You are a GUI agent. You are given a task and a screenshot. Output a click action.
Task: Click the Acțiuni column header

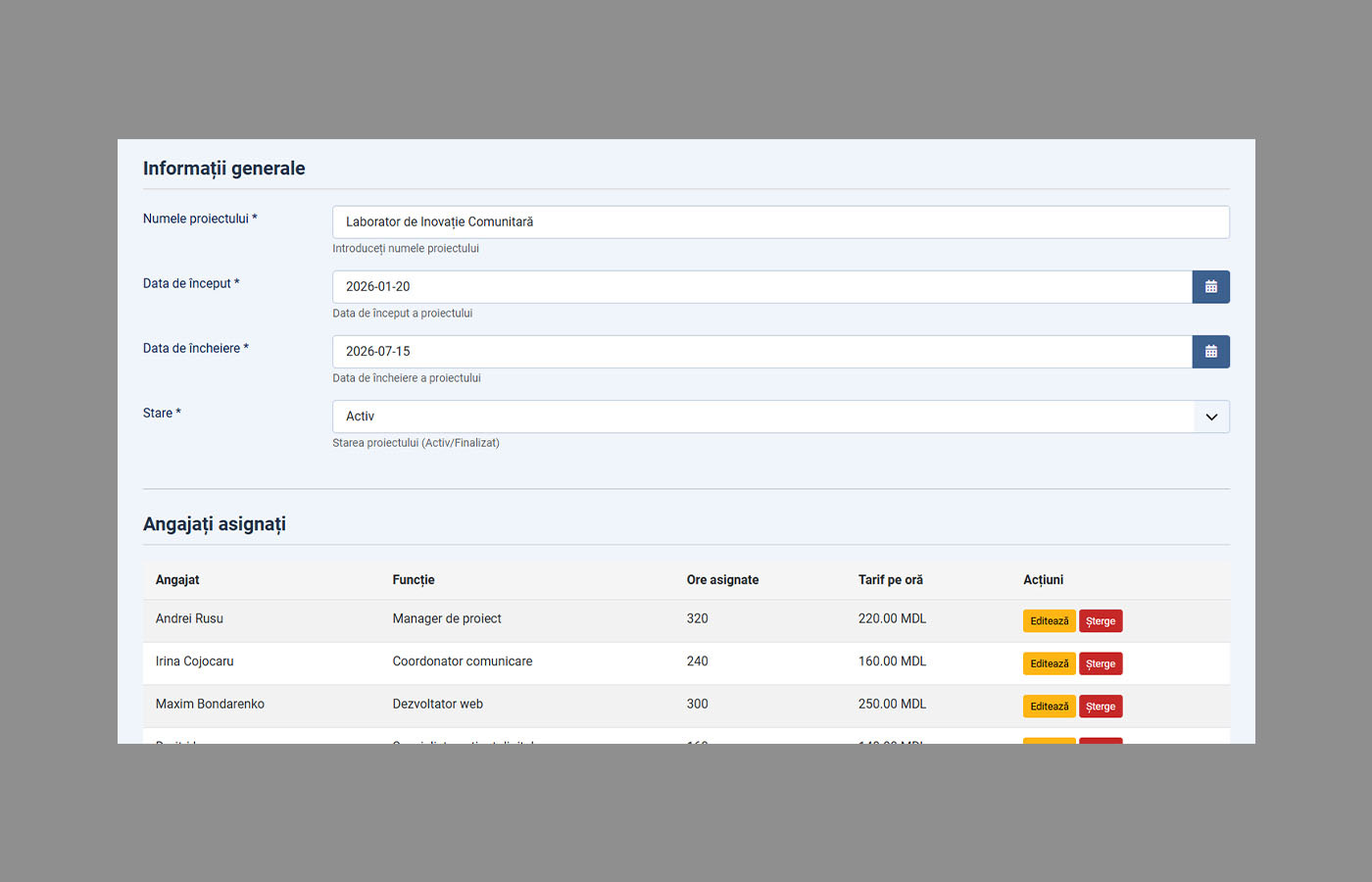[x=1043, y=580]
